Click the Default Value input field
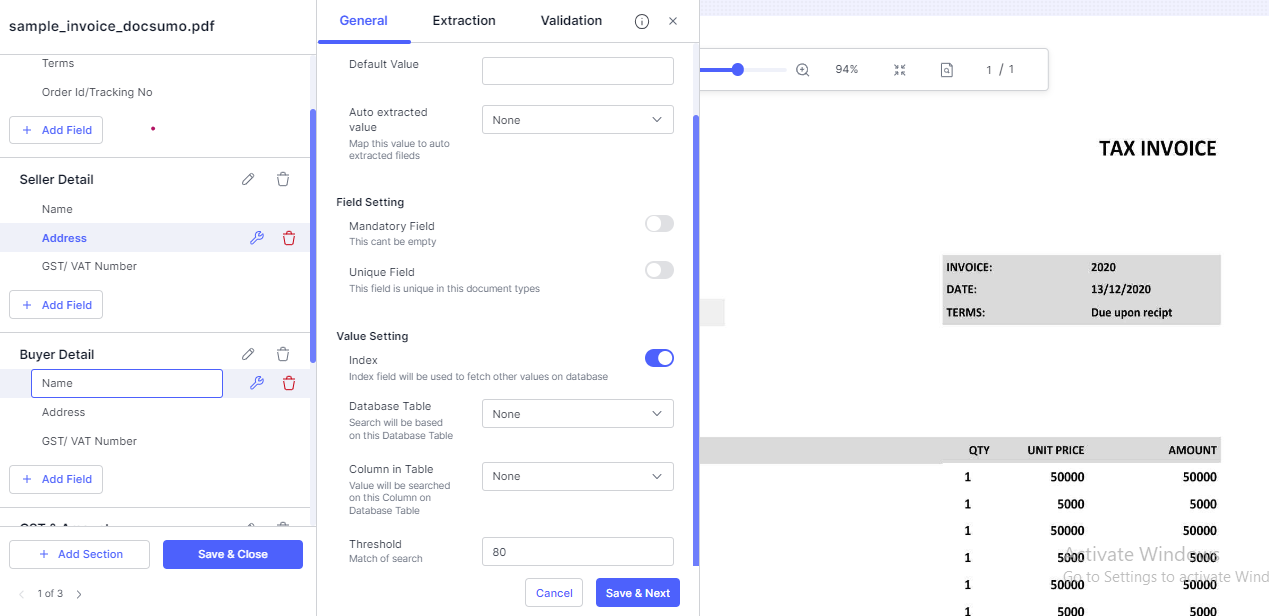The height and width of the screenshot is (616, 1269). 578,71
